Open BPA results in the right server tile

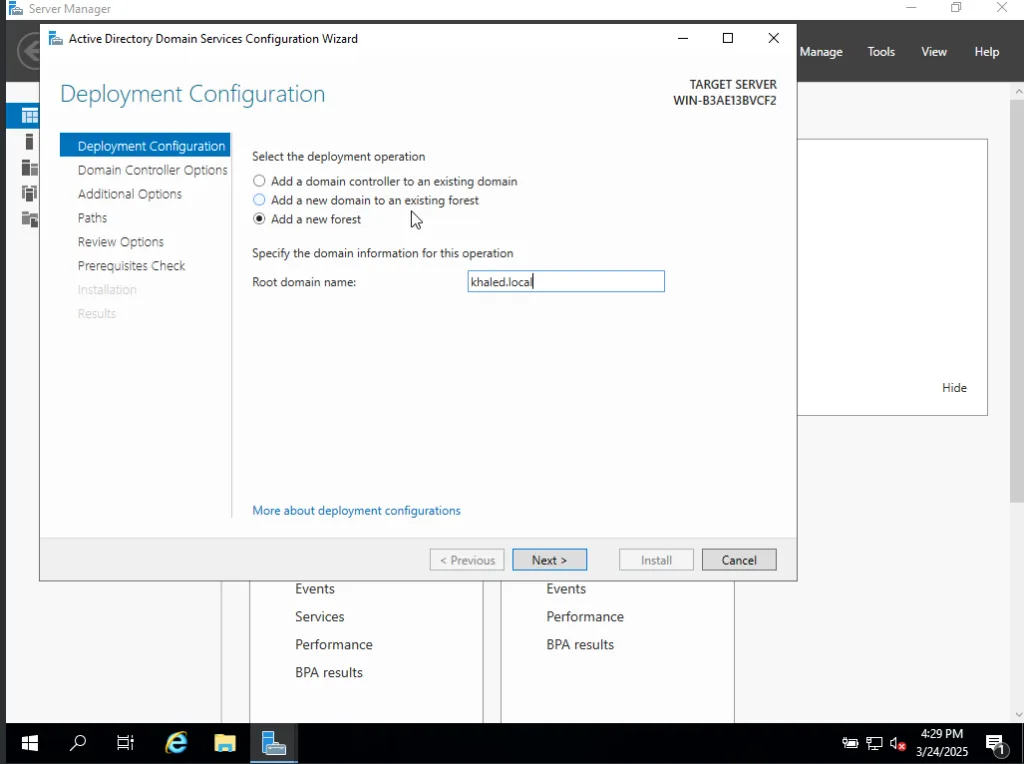(580, 645)
